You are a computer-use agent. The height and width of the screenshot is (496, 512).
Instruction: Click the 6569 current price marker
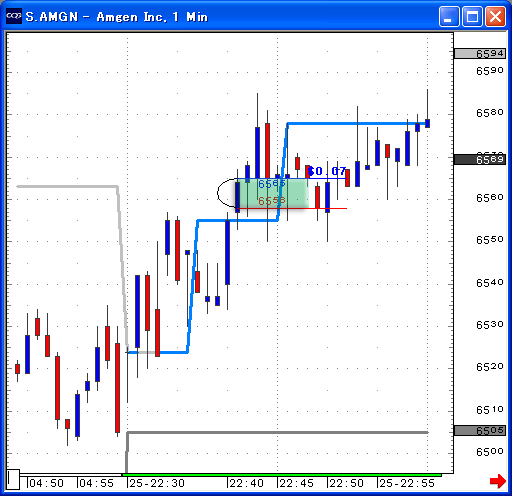(480, 159)
